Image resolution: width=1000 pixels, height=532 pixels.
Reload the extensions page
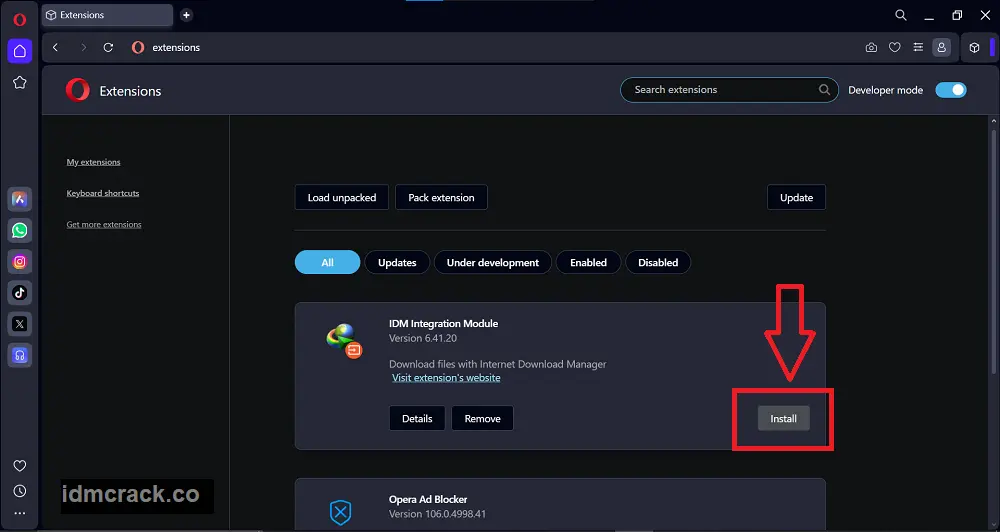(x=108, y=47)
